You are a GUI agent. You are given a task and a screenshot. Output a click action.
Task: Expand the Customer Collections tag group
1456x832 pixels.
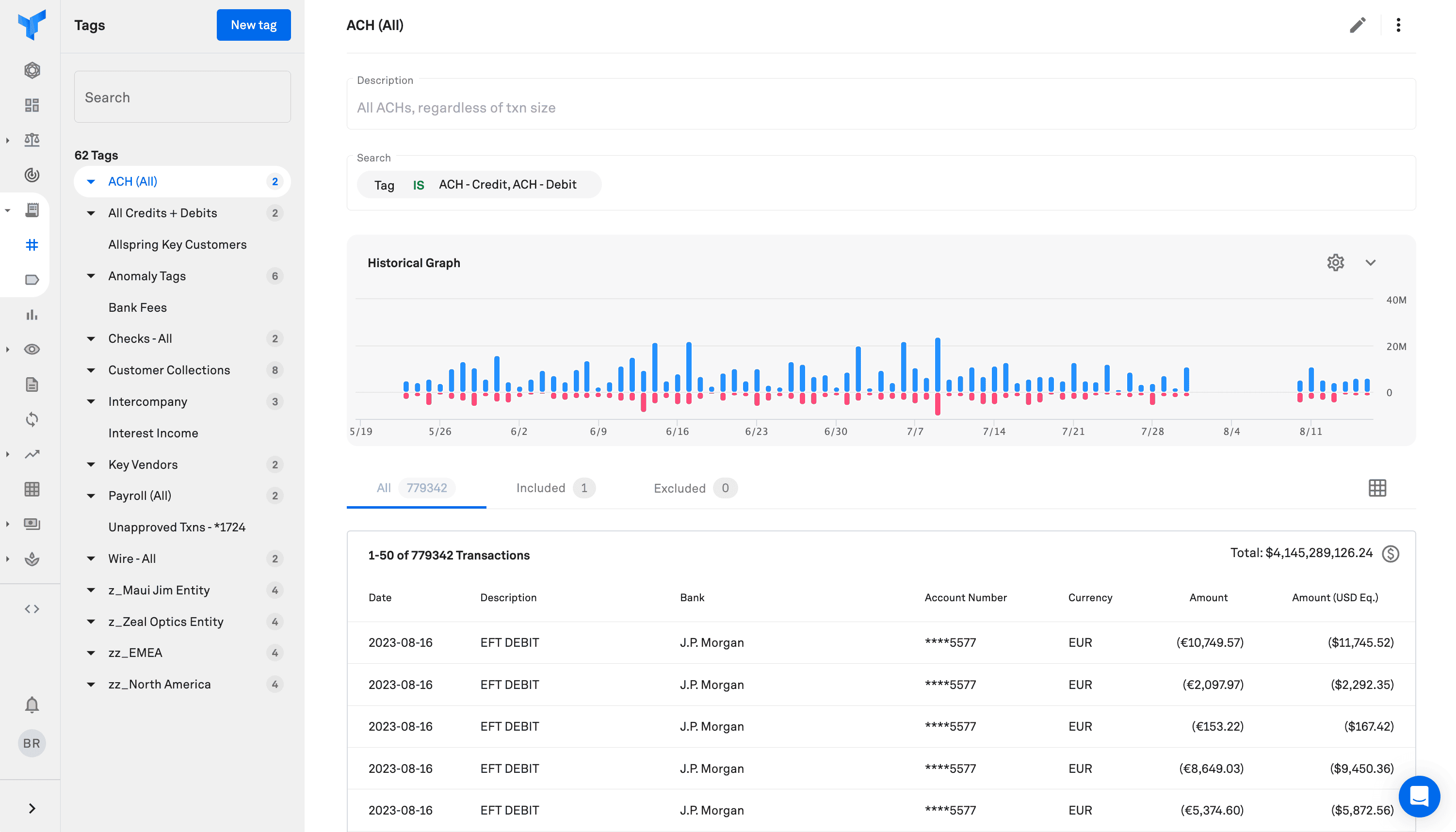click(x=91, y=370)
